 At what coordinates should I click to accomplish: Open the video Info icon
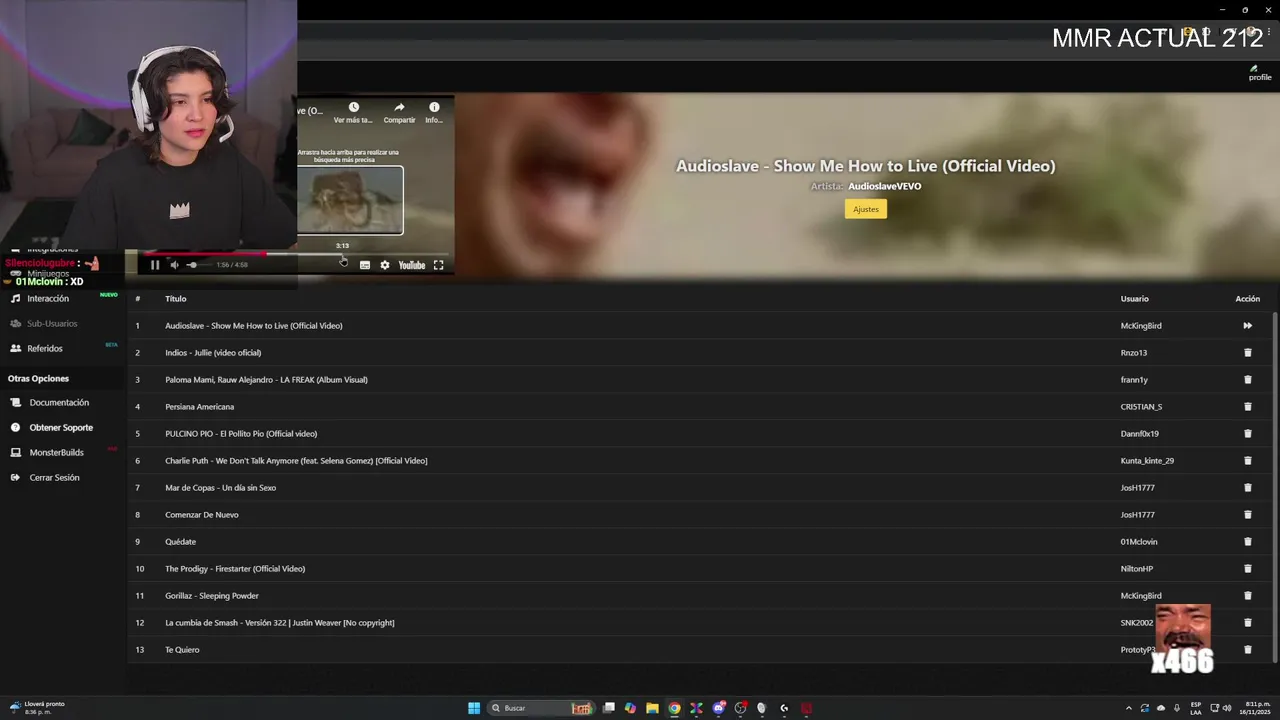(x=434, y=107)
